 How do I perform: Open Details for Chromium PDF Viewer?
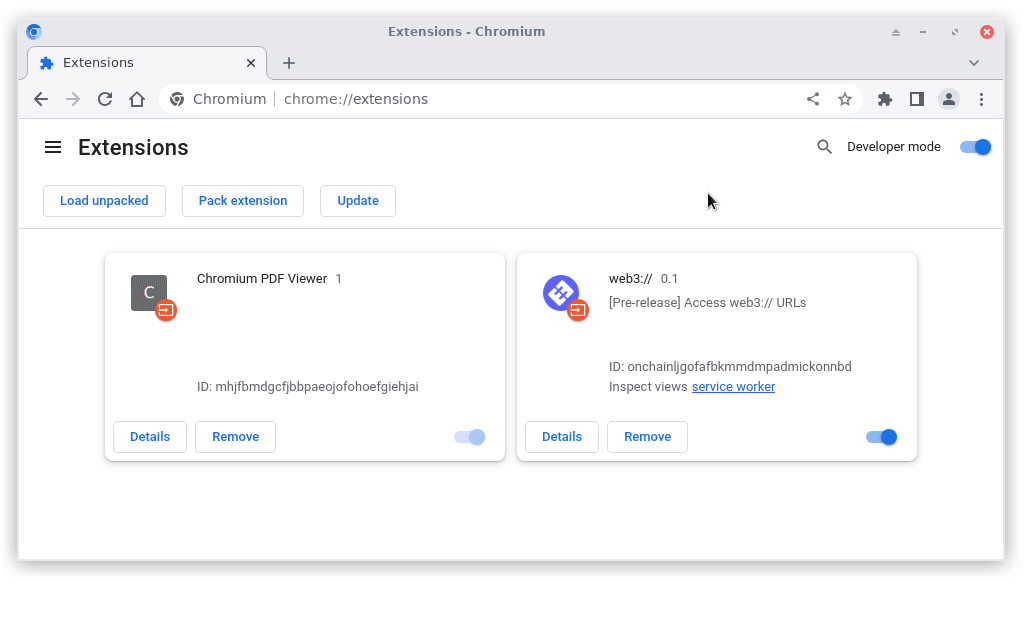coord(150,437)
